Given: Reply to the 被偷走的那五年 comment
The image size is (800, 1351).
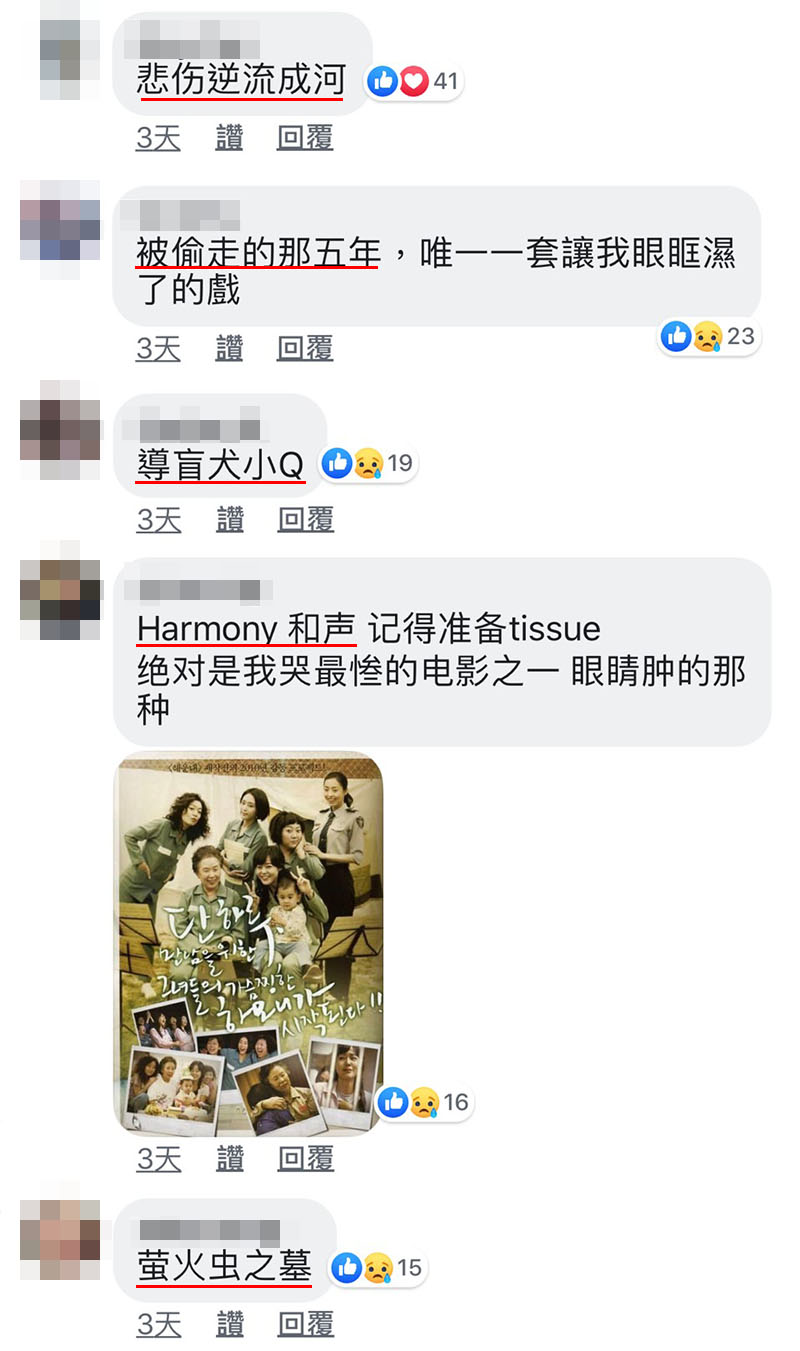Looking at the screenshot, I should [305, 349].
